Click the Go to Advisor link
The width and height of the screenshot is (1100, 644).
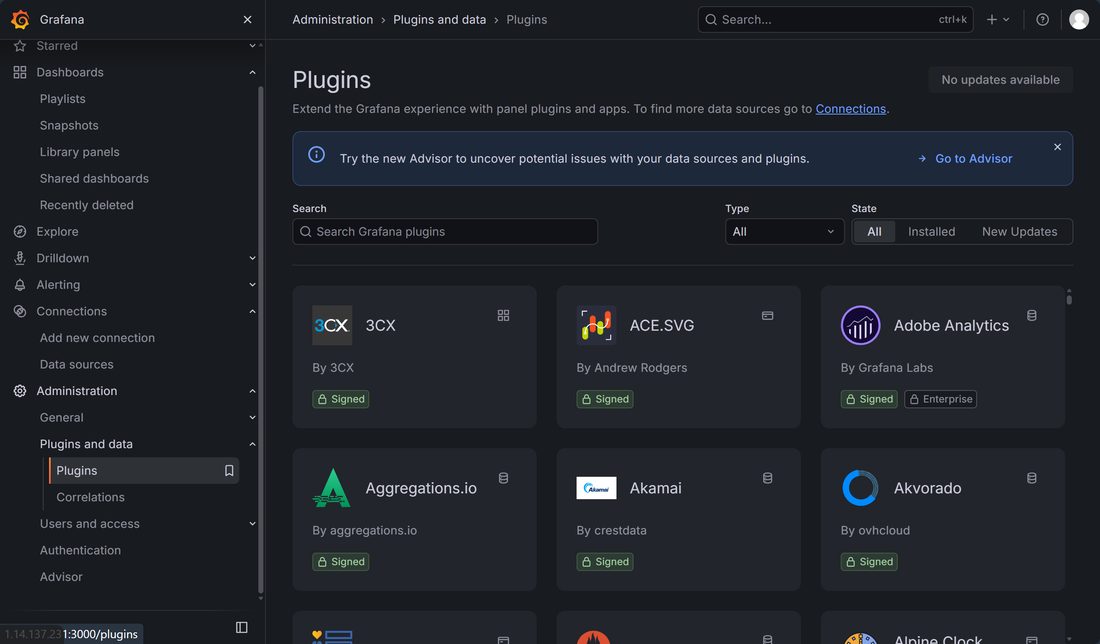[965, 159]
